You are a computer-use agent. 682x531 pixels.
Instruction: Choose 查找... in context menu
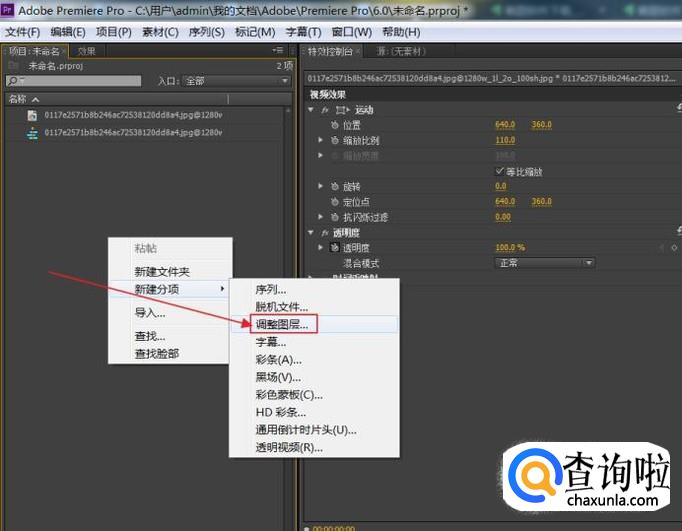(x=150, y=336)
